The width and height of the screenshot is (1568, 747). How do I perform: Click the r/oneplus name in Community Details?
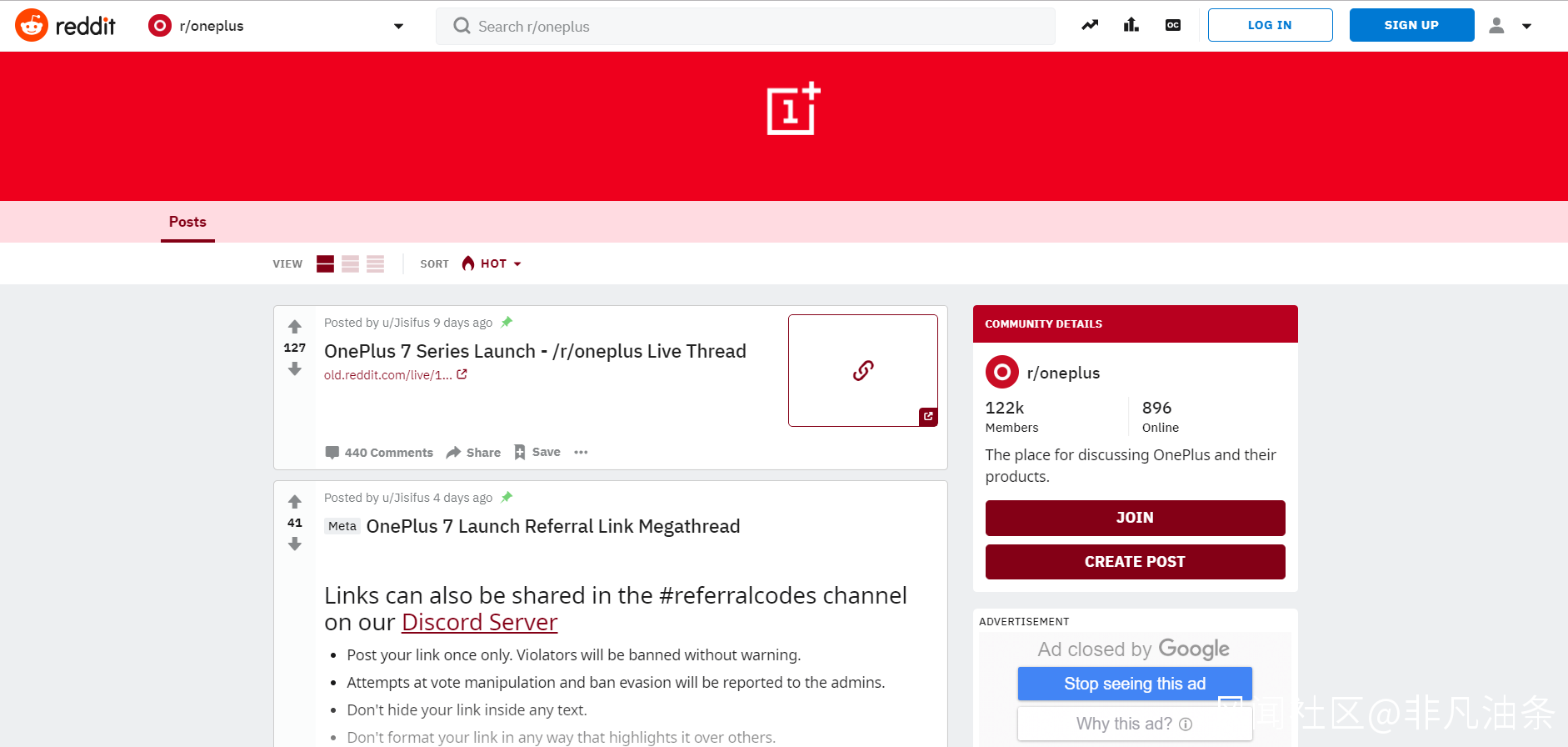click(1063, 373)
